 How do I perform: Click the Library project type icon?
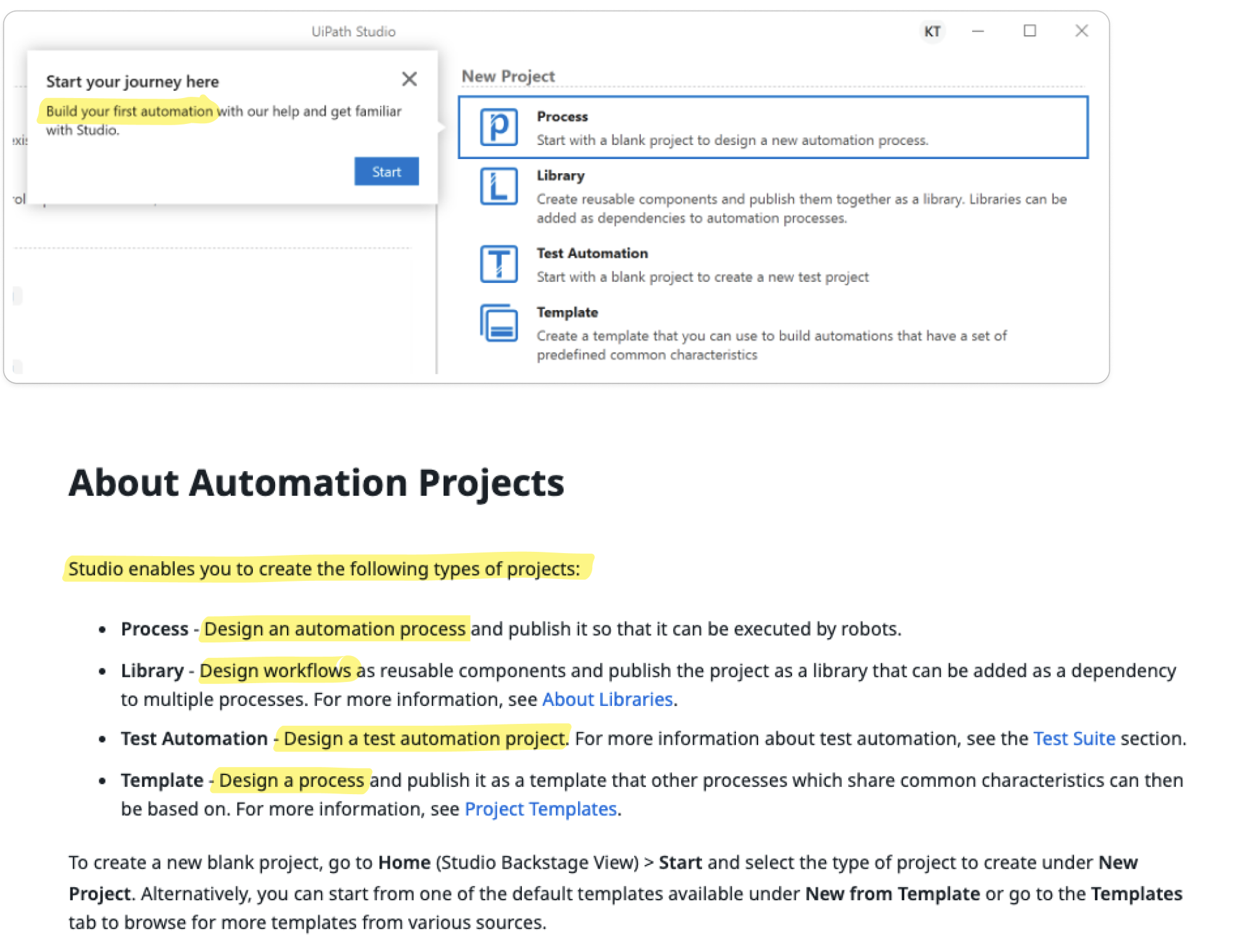[x=498, y=186]
